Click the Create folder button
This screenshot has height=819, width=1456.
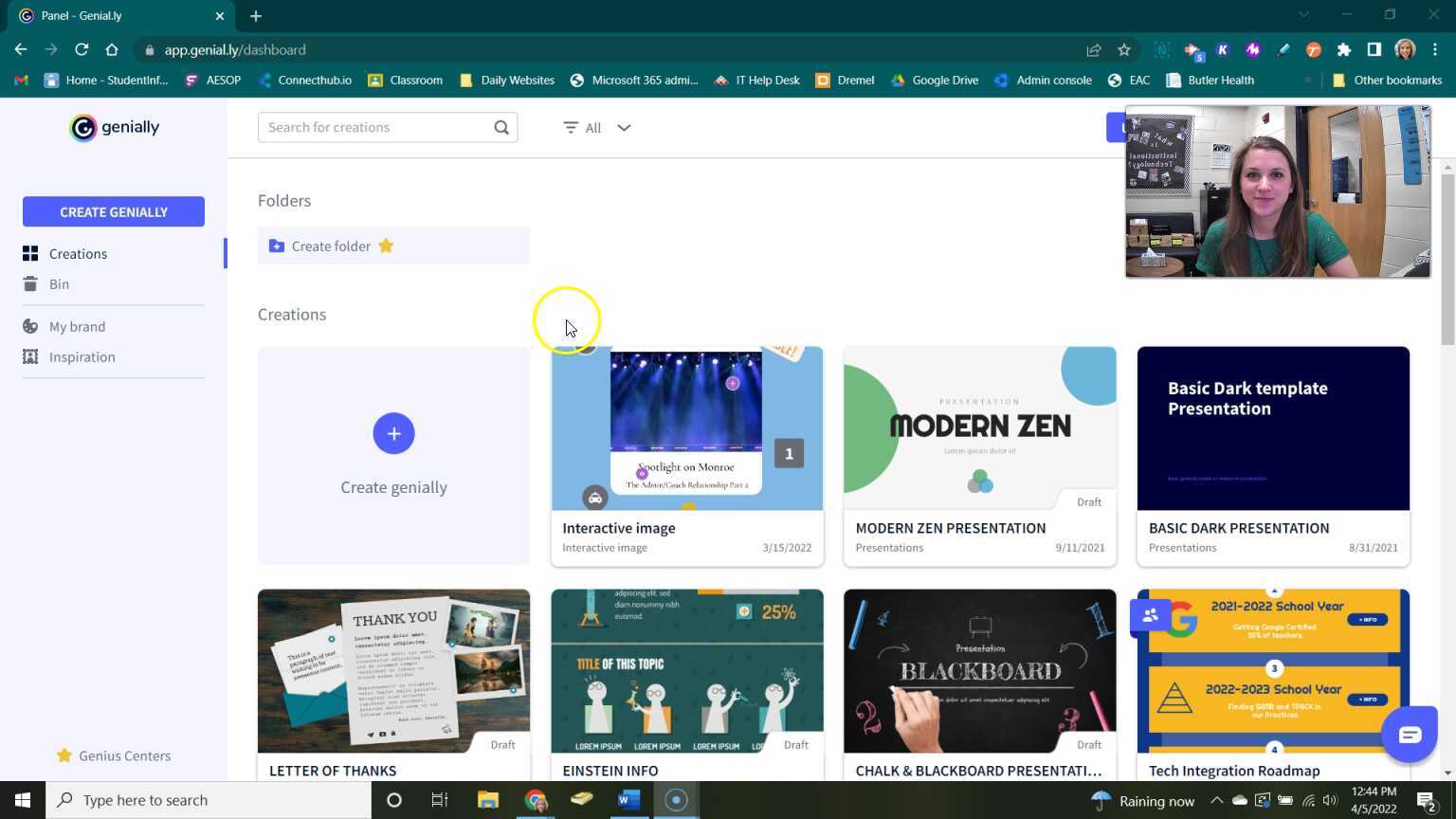pyautogui.click(x=331, y=246)
